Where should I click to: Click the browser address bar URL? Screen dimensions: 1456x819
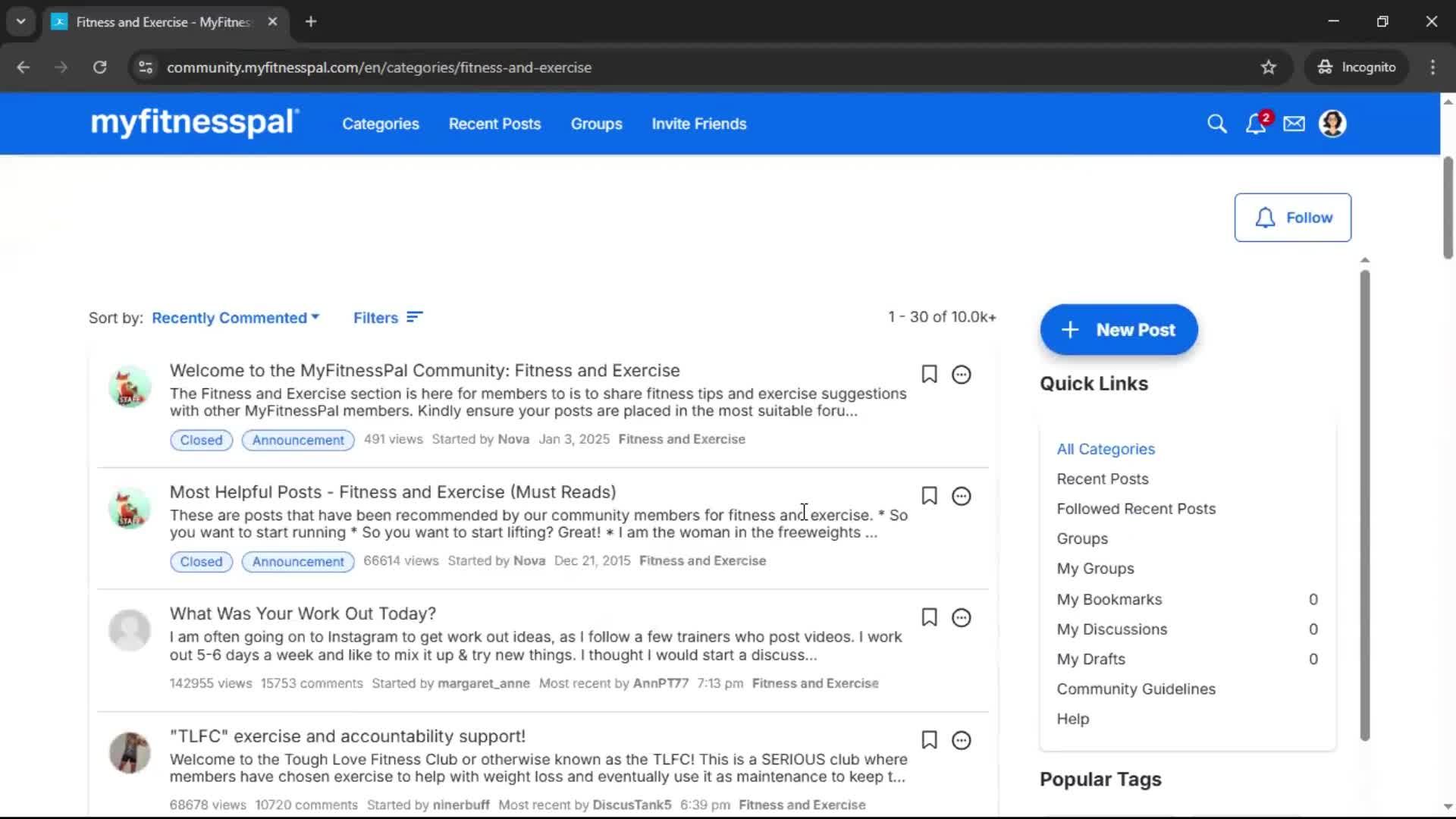point(379,67)
